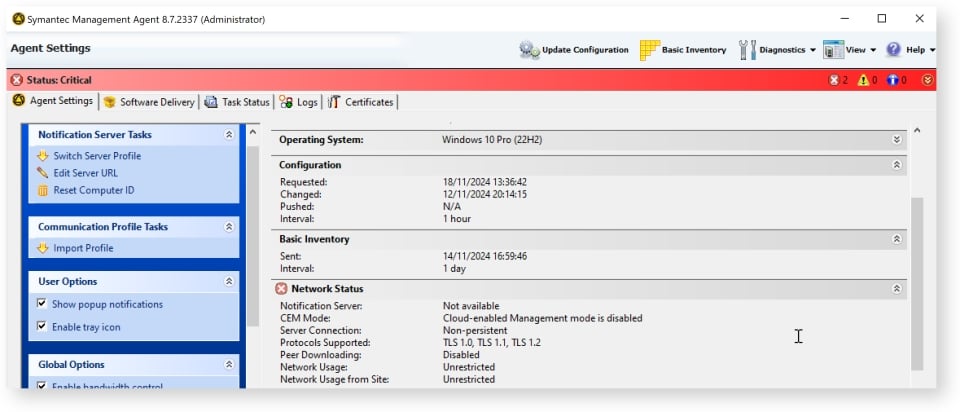Click the Basic Inventory toolbar label

[x=694, y=50]
